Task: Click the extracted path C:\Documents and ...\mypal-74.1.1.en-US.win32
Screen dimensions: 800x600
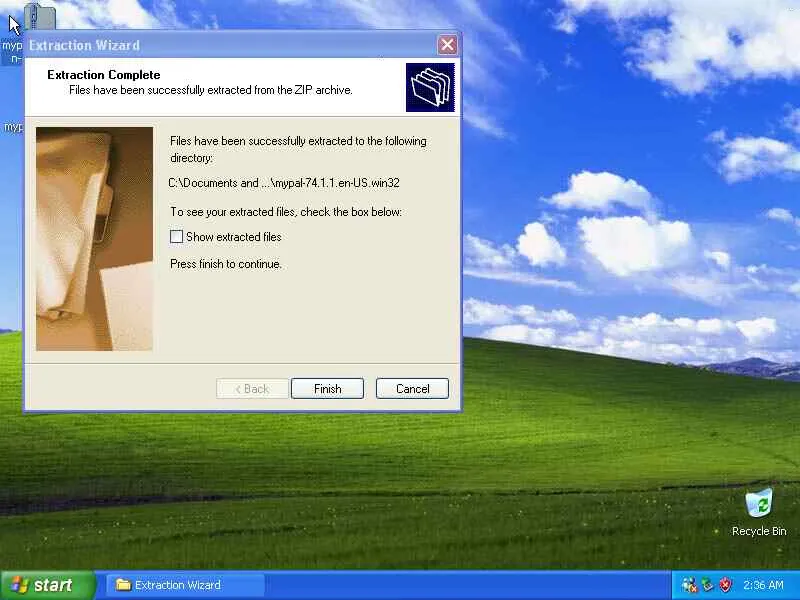Action: click(284, 183)
